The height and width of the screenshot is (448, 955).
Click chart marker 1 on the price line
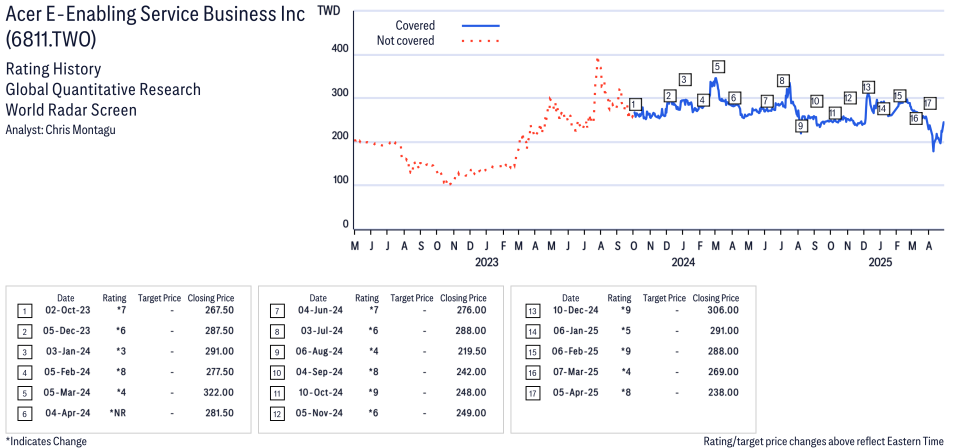point(635,104)
